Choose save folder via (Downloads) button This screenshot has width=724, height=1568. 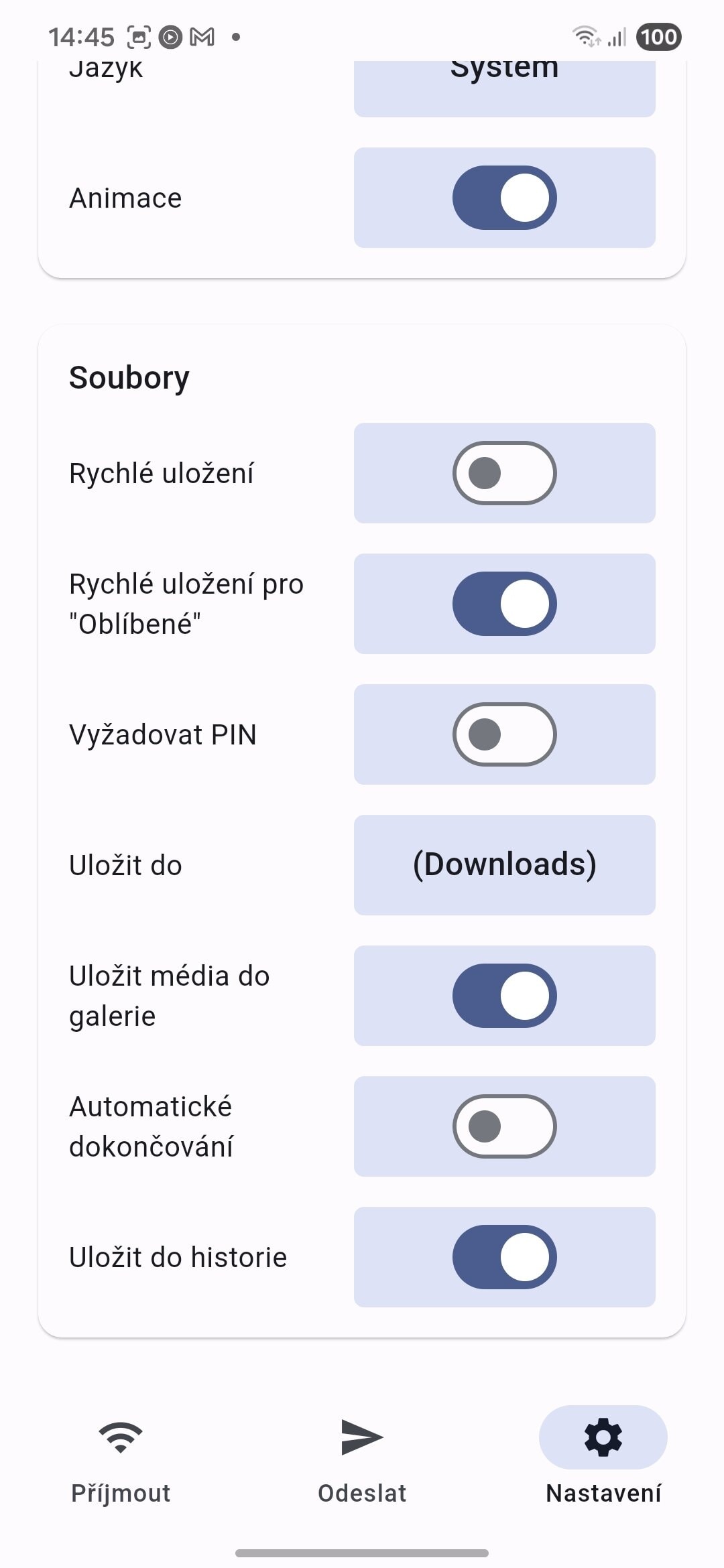(x=504, y=865)
